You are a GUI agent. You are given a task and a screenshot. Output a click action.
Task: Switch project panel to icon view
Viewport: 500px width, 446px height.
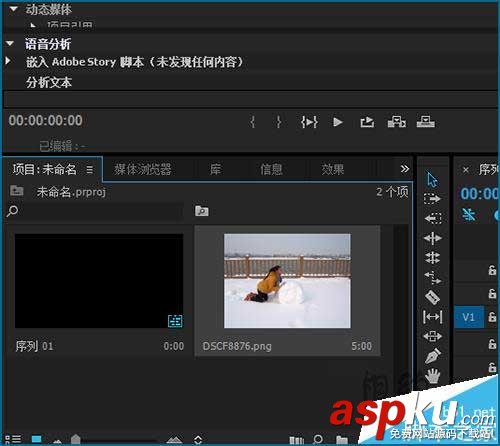(37, 439)
